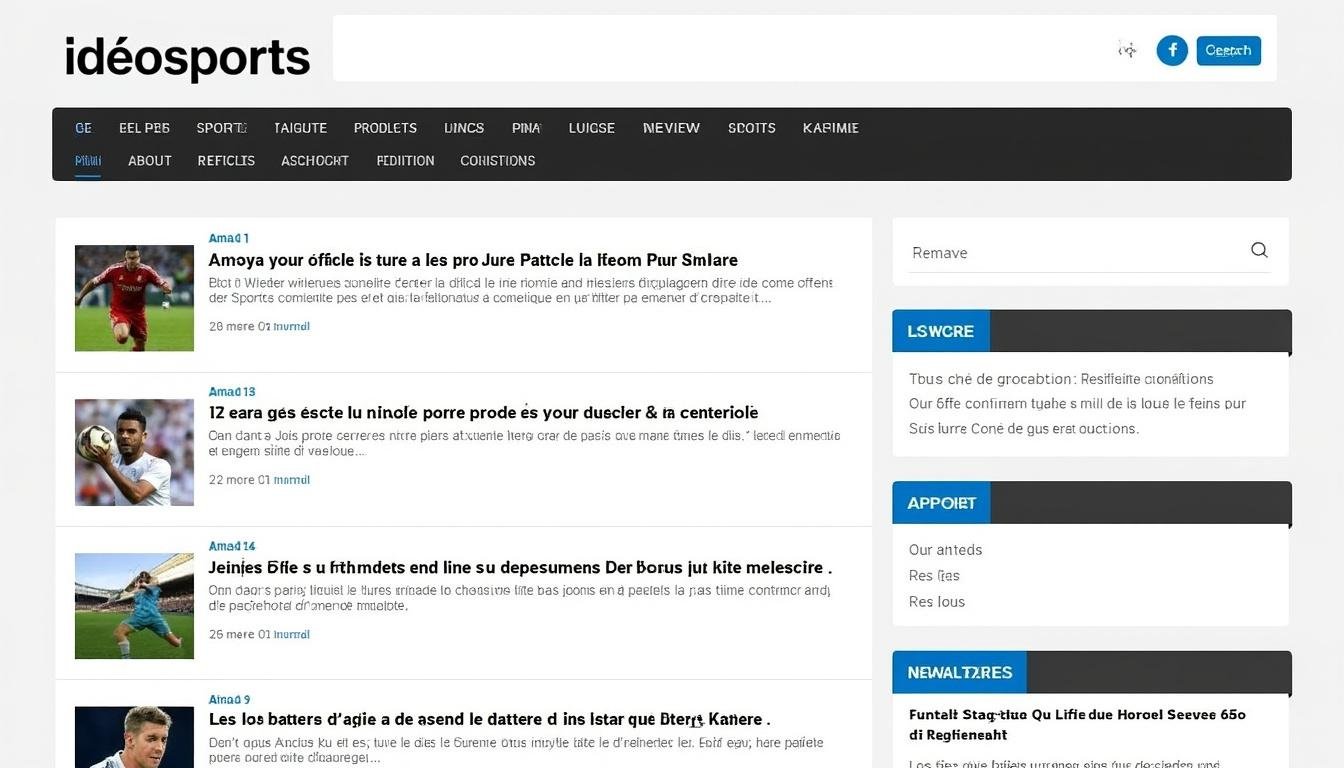Open the '12 eara' article headline
The image size is (1344, 768).
(483, 412)
